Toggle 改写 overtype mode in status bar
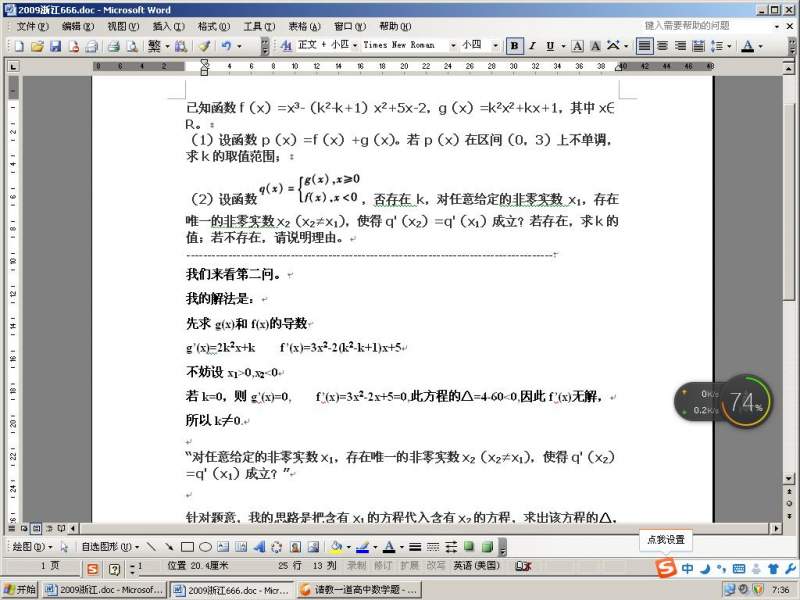Image resolution: width=800 pixels, height=600 pixels. pyautogui.click(x=436, y=566)
